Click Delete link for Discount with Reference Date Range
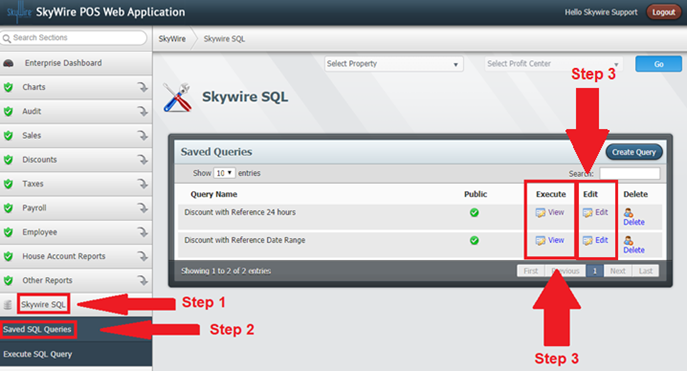The image size is (687, 371). (x=634, y=250)
